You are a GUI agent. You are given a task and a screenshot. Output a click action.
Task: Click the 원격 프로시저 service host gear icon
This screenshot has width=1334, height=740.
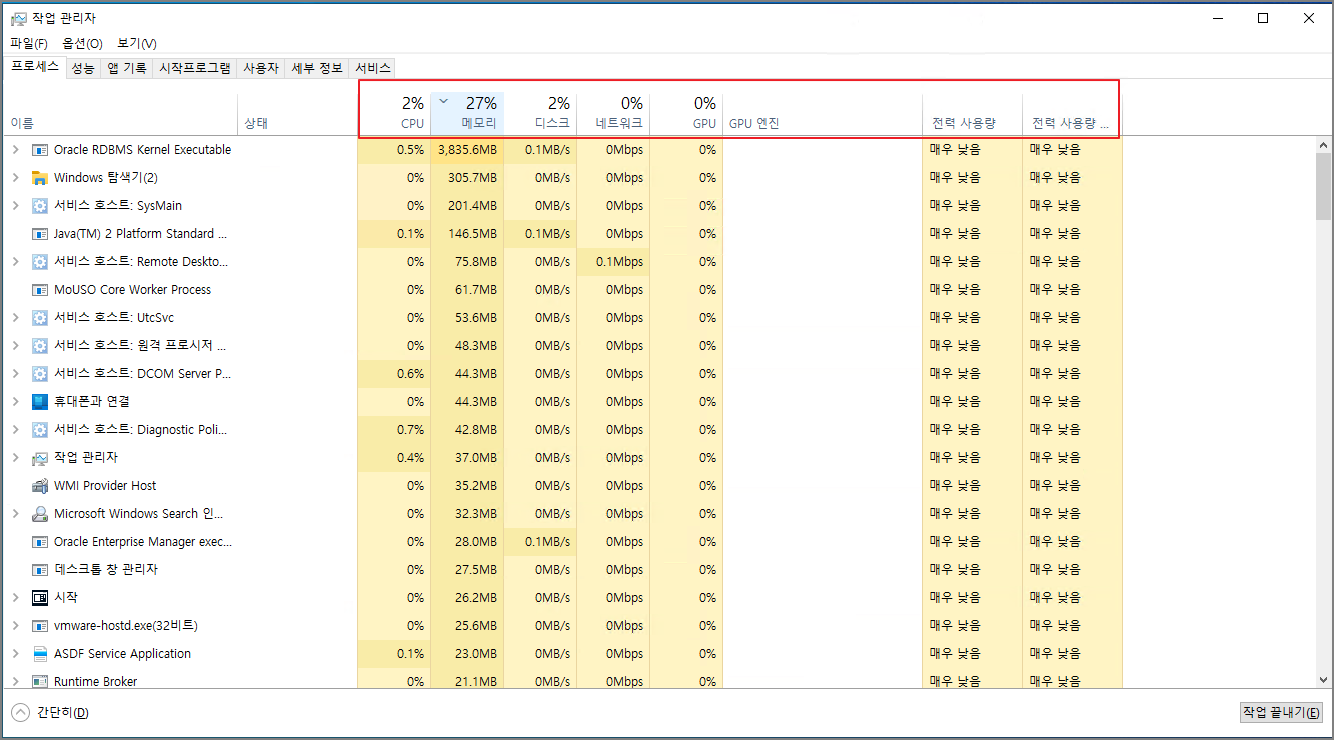coord(40,346)
